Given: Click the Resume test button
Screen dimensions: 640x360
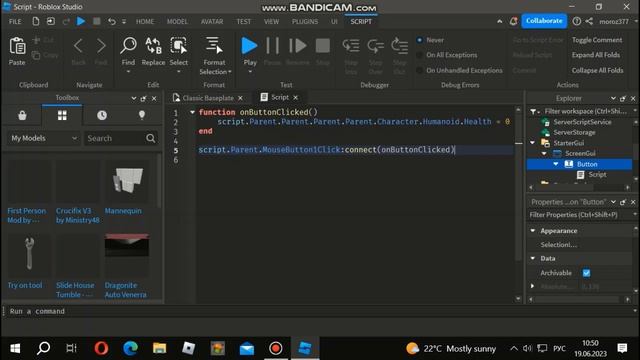Looking at the screenshot, I should tap(298, 46).
